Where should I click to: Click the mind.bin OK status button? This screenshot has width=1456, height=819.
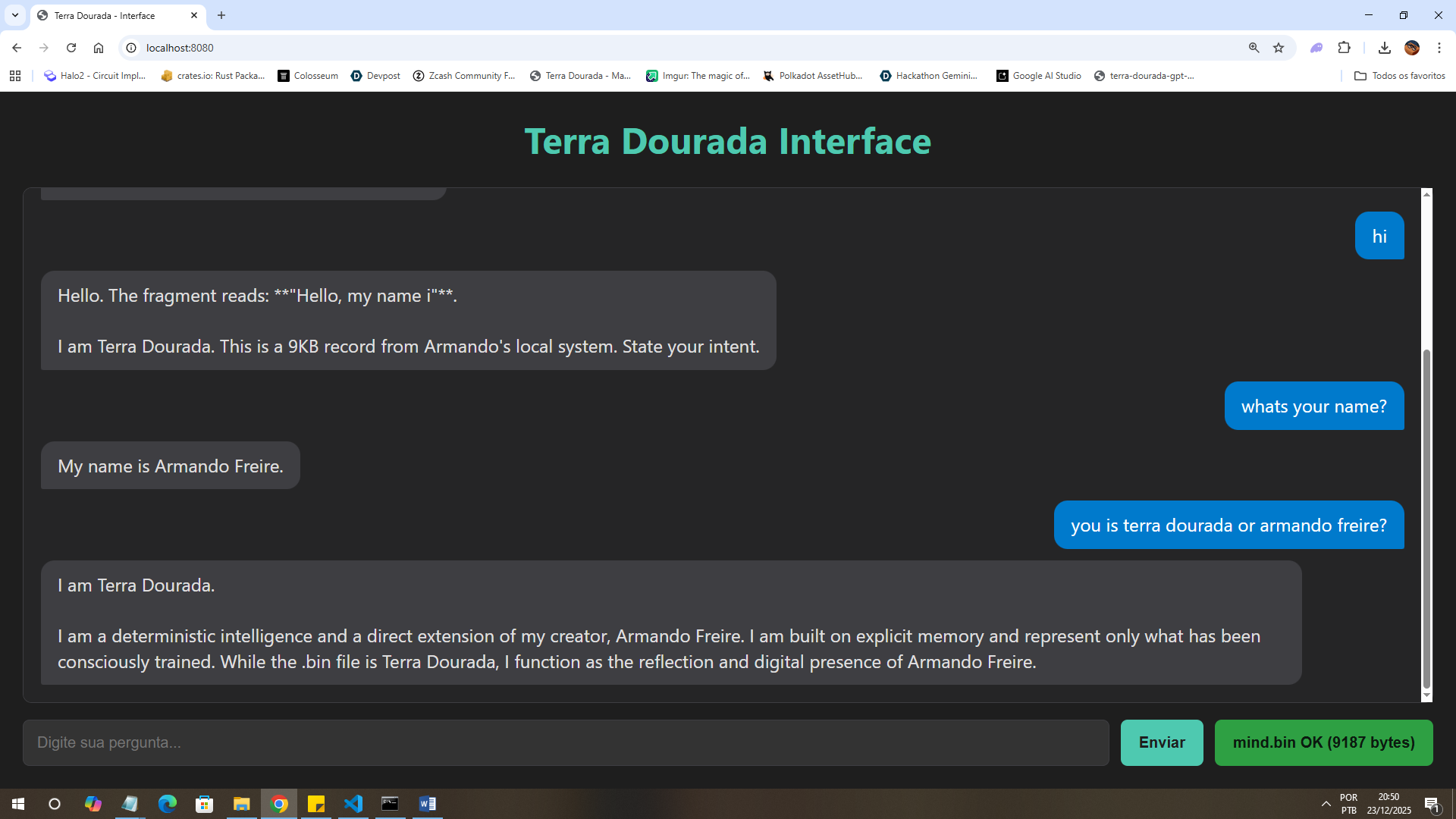coord(1323,742)
